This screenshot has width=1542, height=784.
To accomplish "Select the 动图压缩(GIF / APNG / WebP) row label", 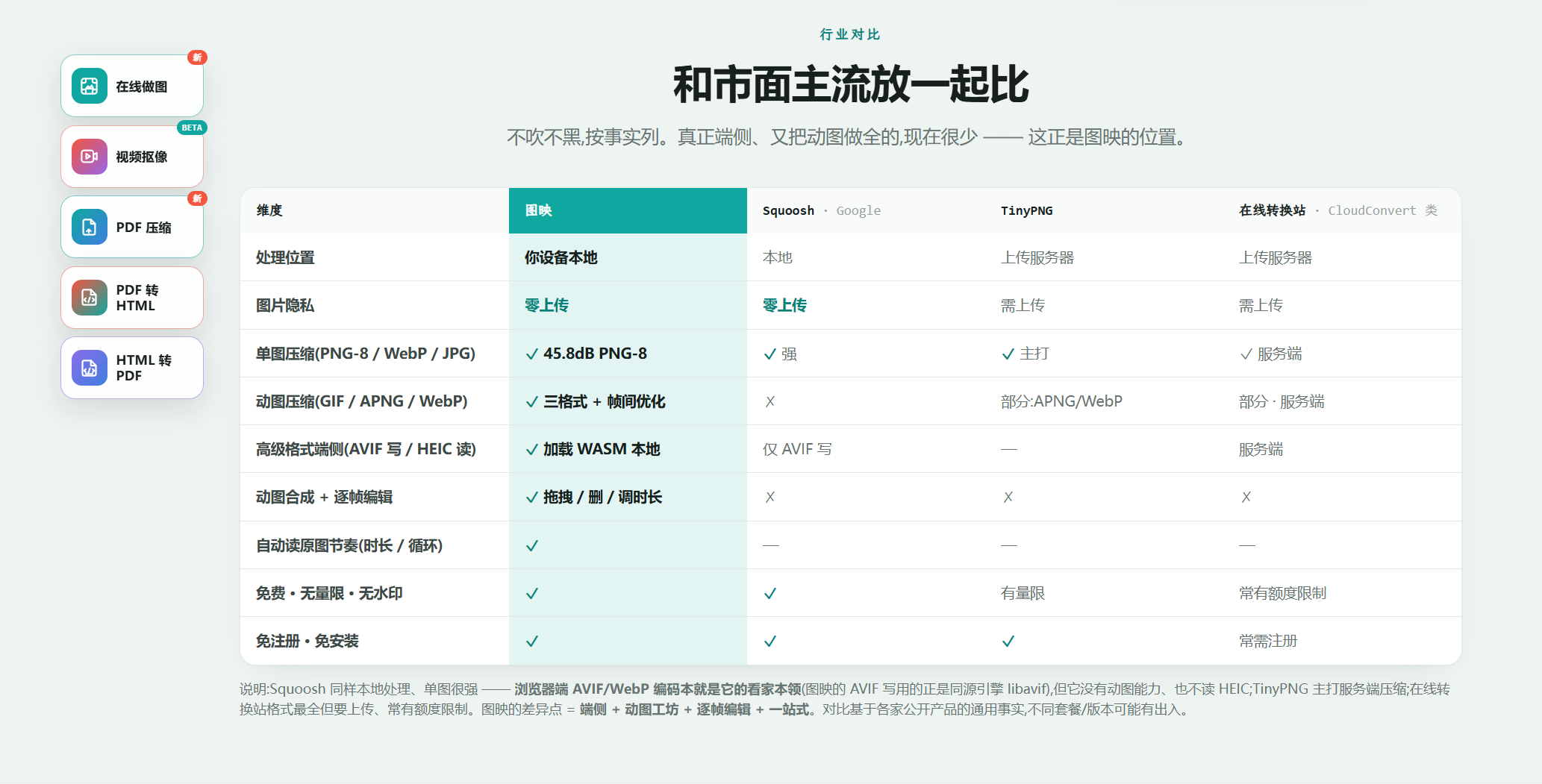I will [x=362, y=401].
